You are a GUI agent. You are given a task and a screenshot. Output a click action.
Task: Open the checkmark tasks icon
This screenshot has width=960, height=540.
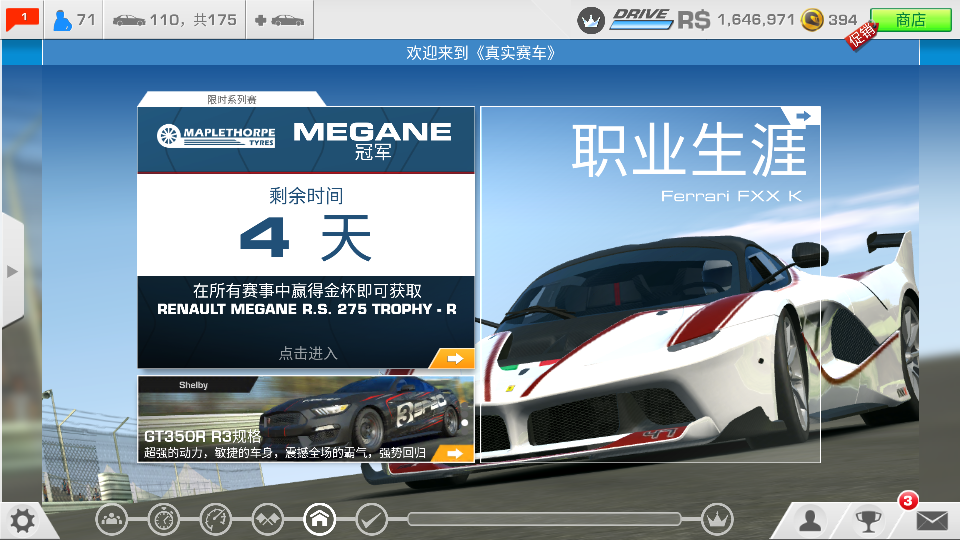pyautogui.click(x=372, y=520)
